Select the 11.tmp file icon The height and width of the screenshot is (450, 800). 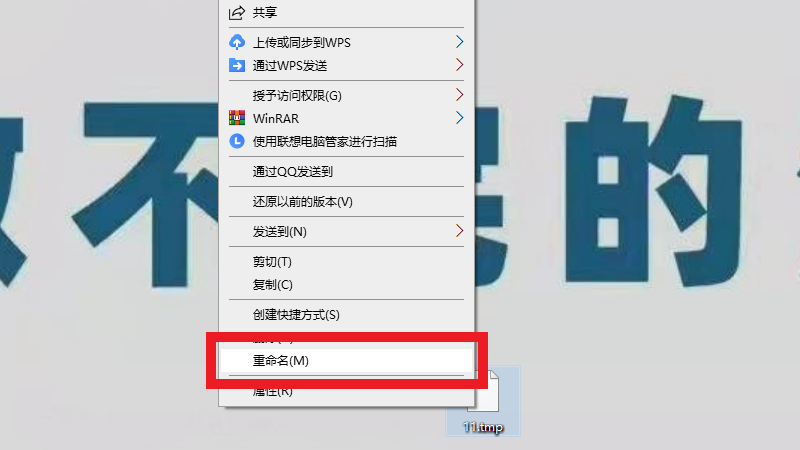483,392
